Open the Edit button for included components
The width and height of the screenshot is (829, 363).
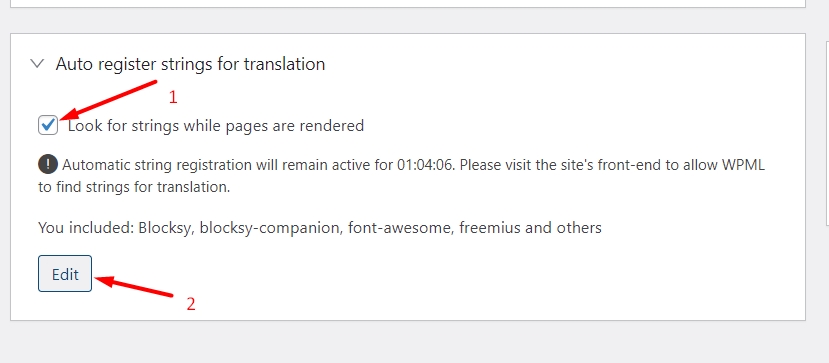pyautogui.click(x=65, y=274)
